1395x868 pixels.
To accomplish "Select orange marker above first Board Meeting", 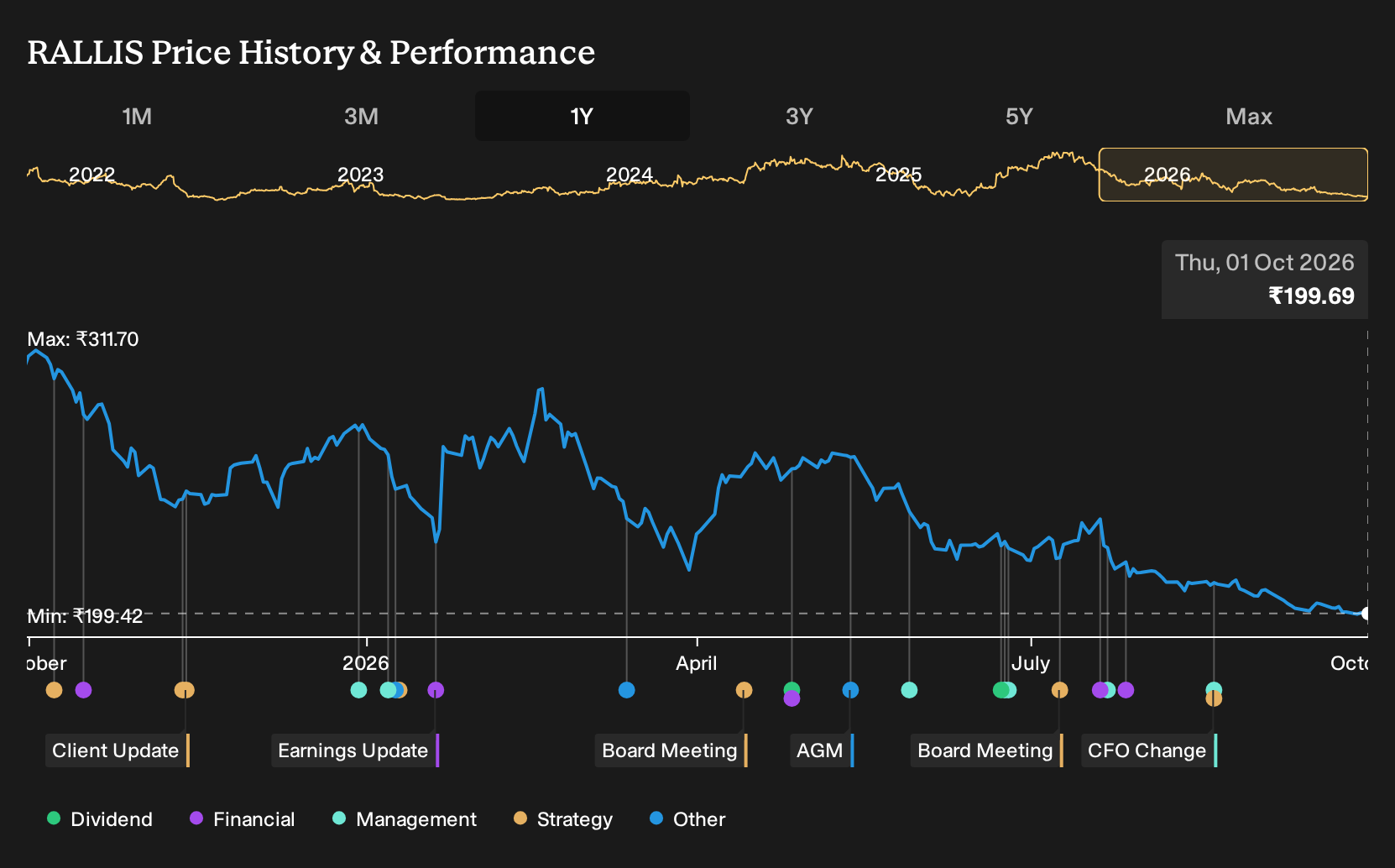I will tap(744, 690).
